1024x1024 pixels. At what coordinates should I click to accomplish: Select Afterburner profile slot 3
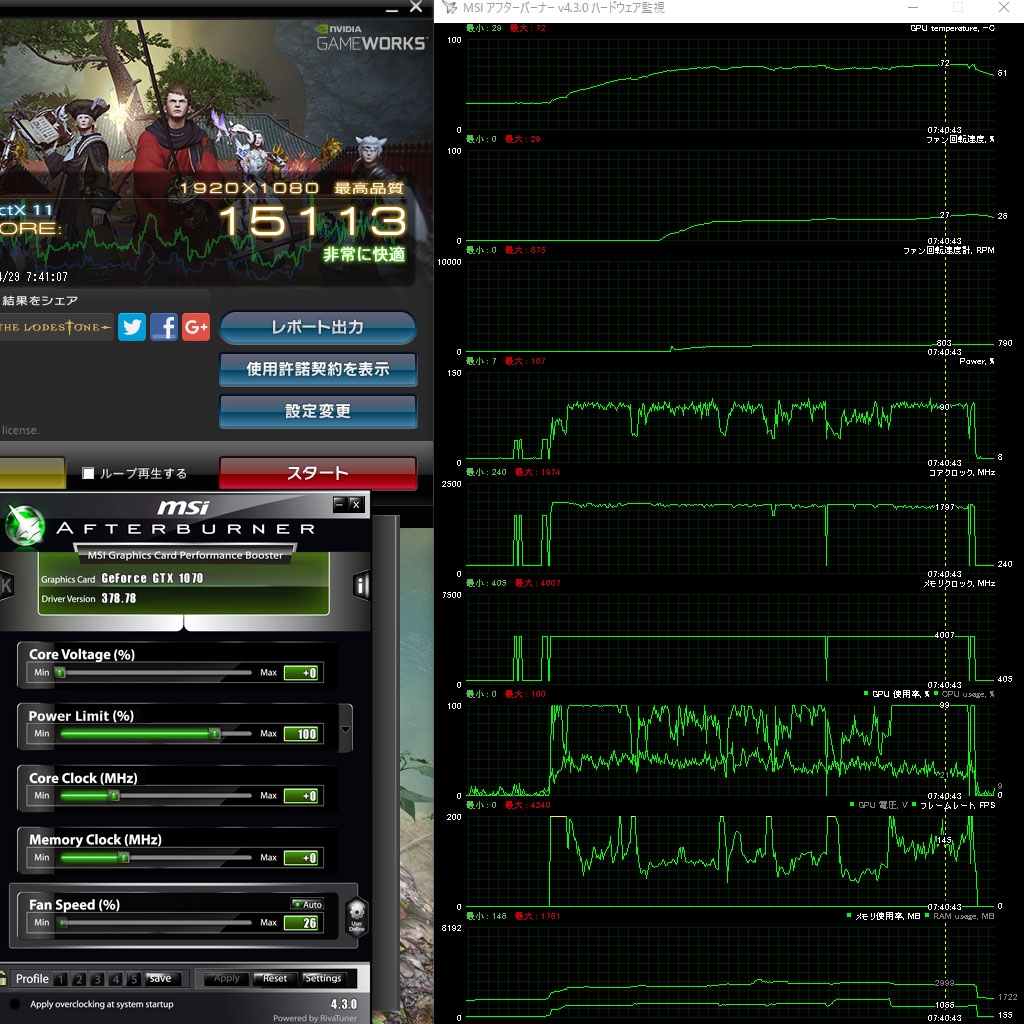(x=97, y=979)
